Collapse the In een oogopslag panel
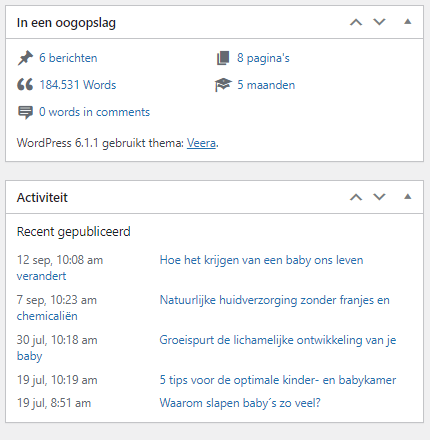430x440 pixels. (408, 22)
